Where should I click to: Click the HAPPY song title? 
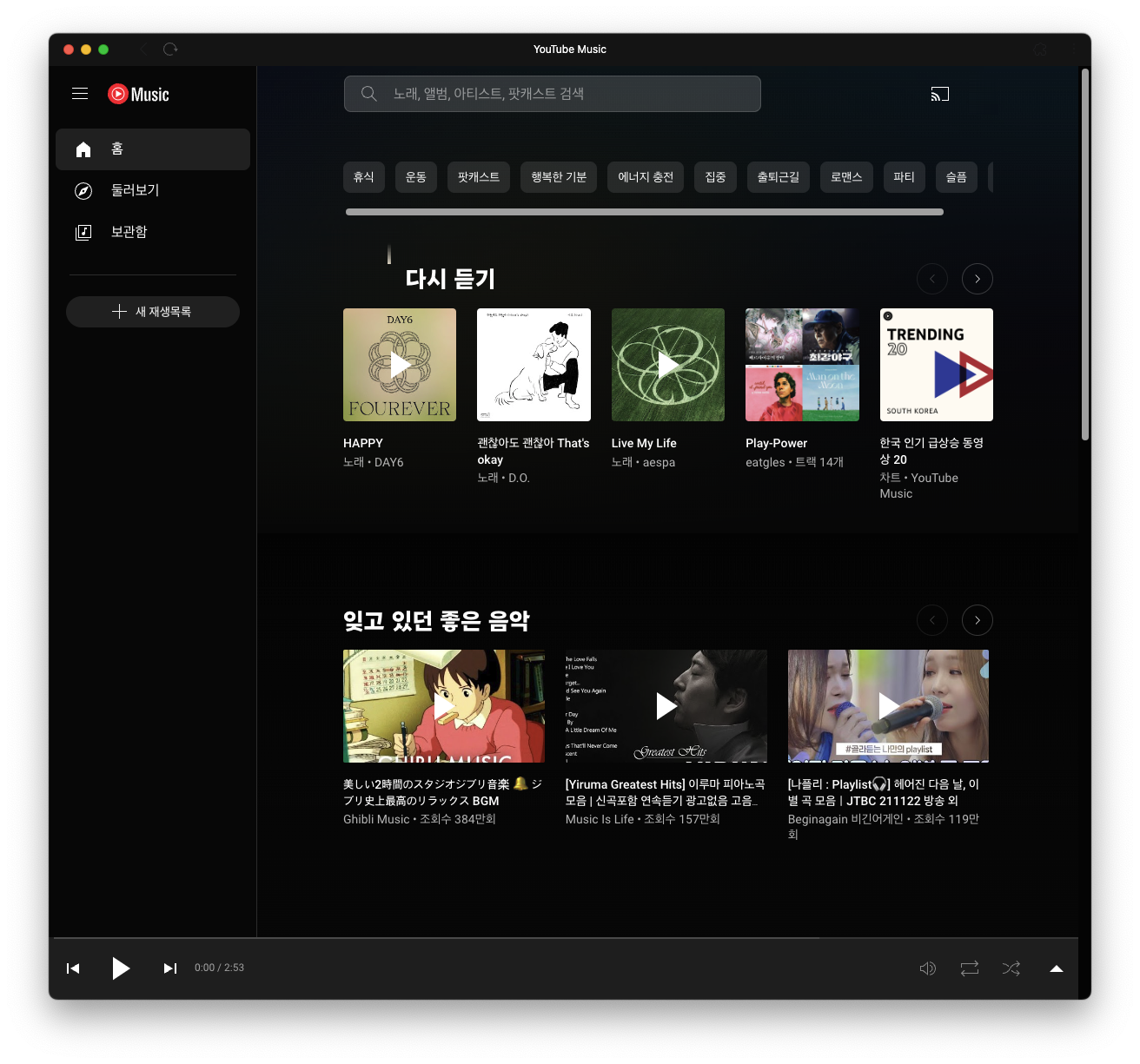pos(363,443)
